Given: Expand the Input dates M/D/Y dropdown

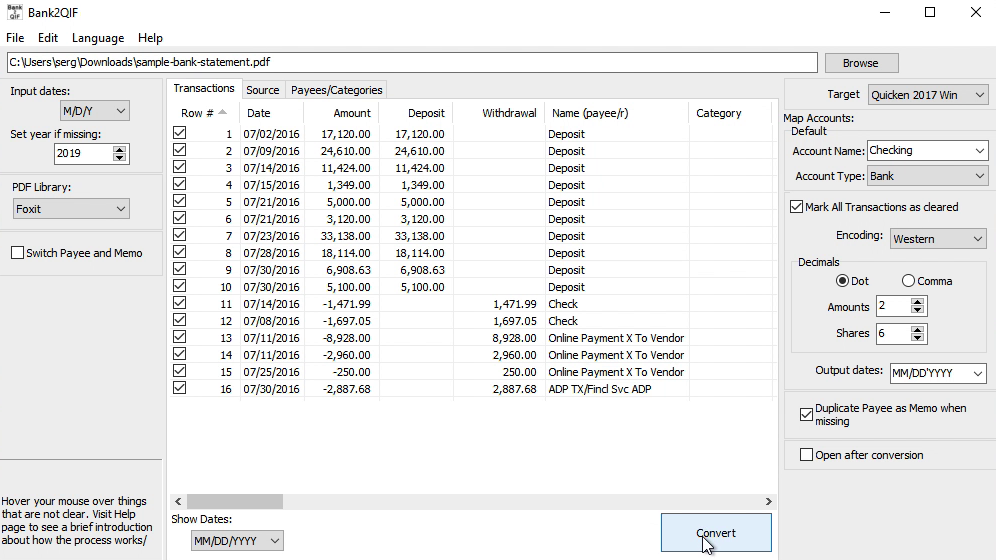Looking at the screenshot, I should point(95,111).
